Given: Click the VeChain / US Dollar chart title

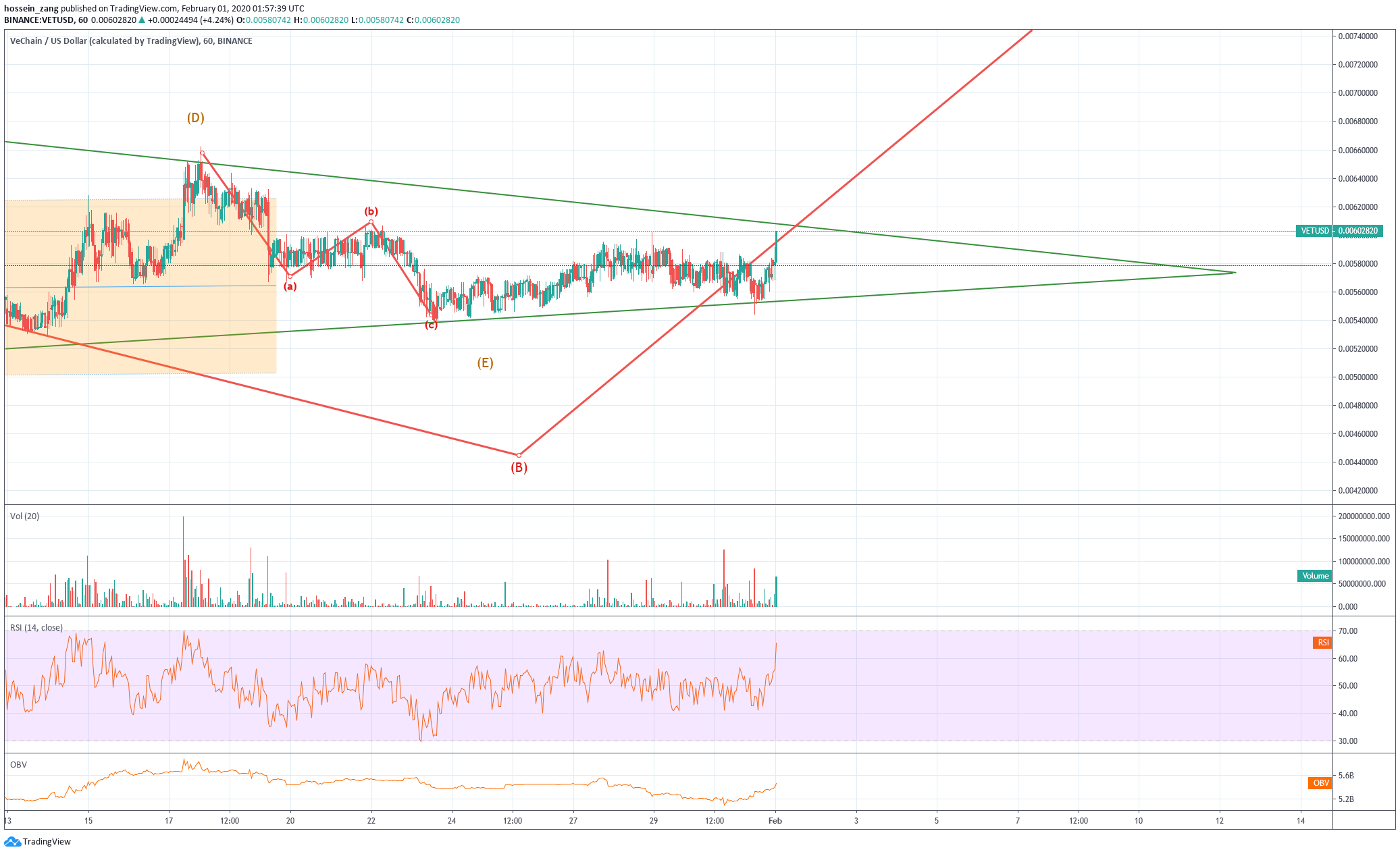Looking at the screenshot, I should (x=131, y=41).
